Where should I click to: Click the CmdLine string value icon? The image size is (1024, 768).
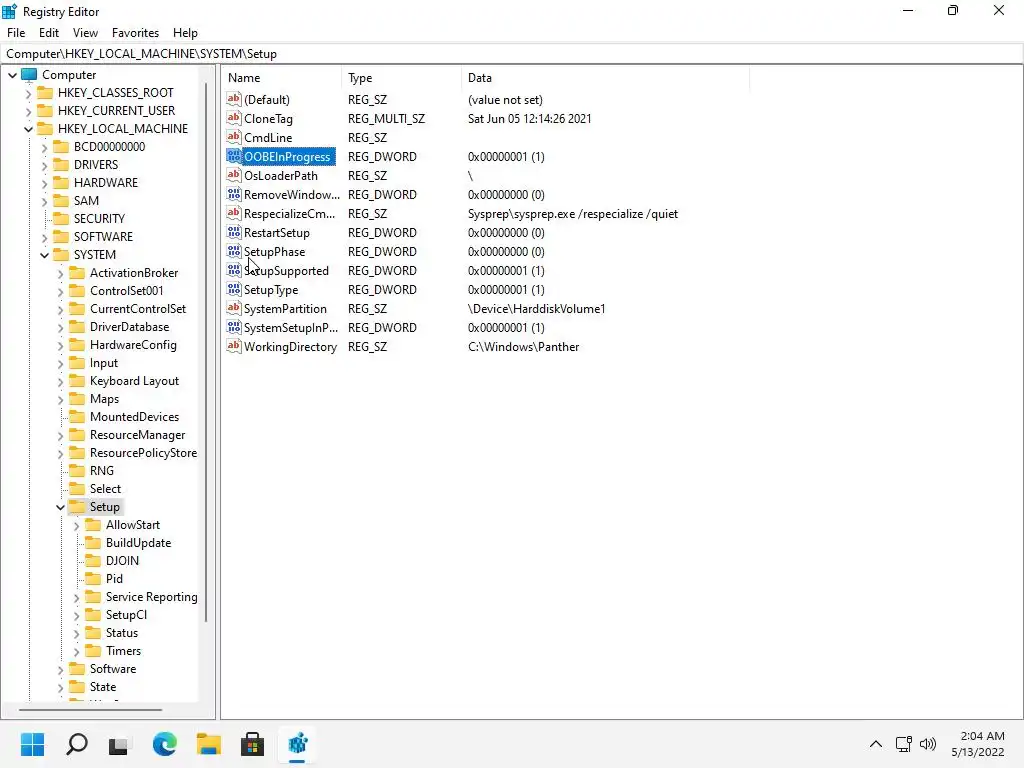[x=234, y=137]
